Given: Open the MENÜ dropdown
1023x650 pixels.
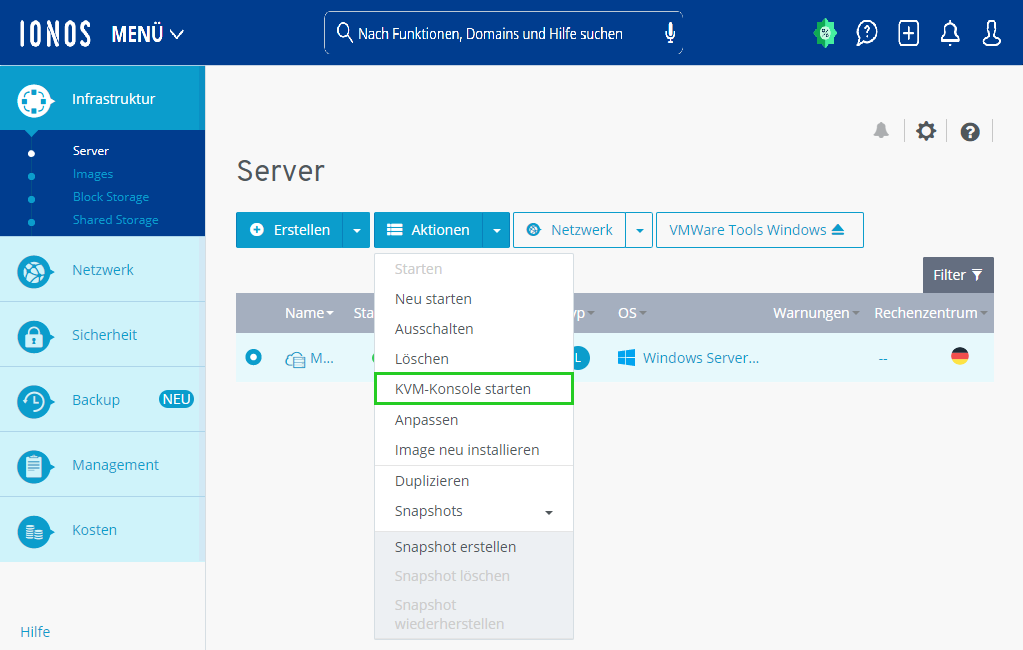Looking at the screenshot, I should [147, 34].
